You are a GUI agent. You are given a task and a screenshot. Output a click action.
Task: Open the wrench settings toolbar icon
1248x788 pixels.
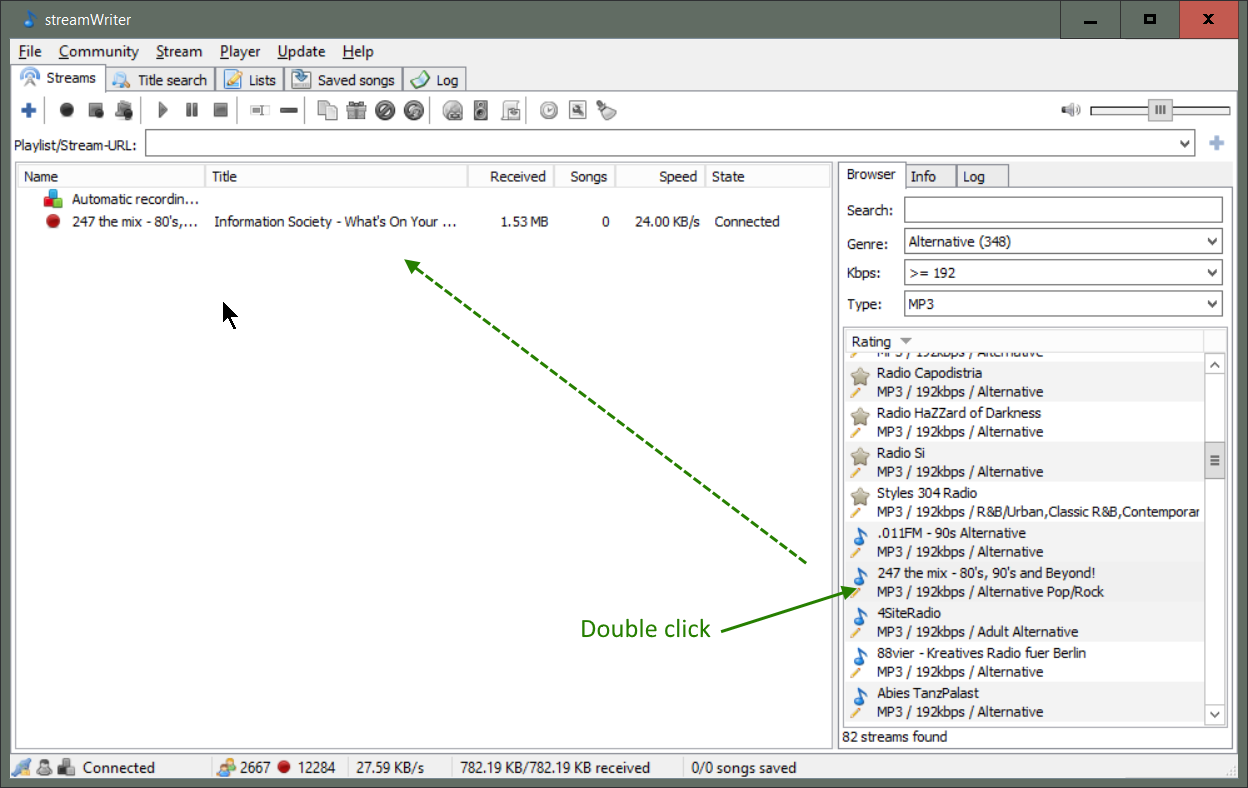pyautogui.click(x=577, y=110)
